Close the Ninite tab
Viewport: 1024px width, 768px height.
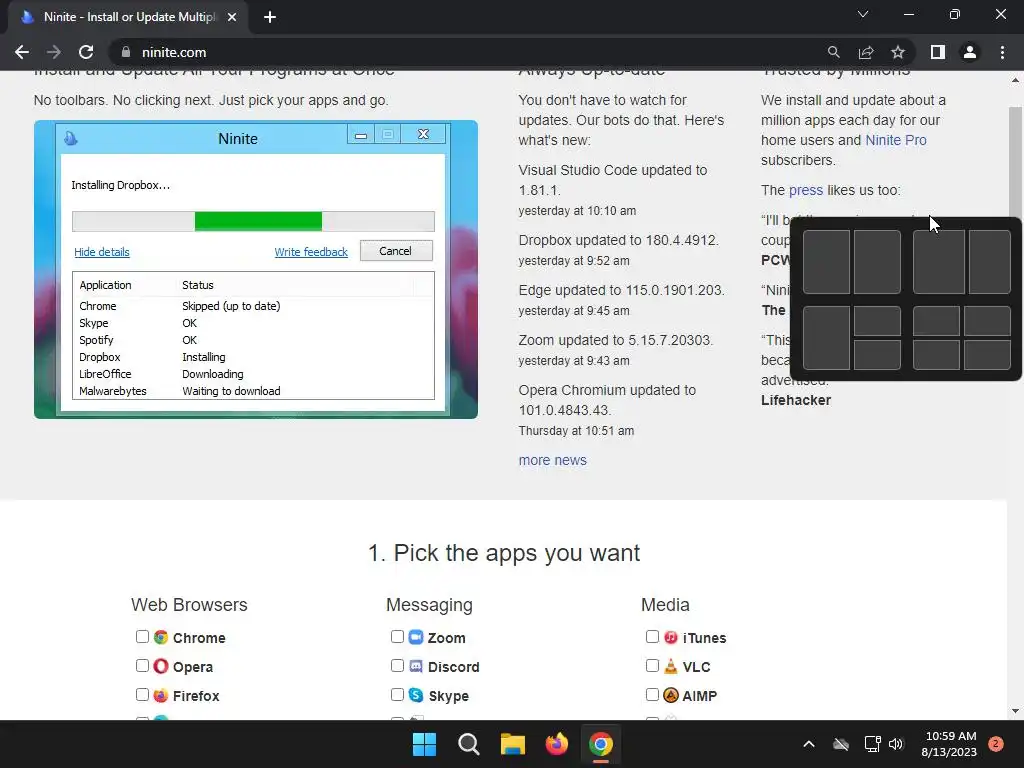click(x=232, y=17)
